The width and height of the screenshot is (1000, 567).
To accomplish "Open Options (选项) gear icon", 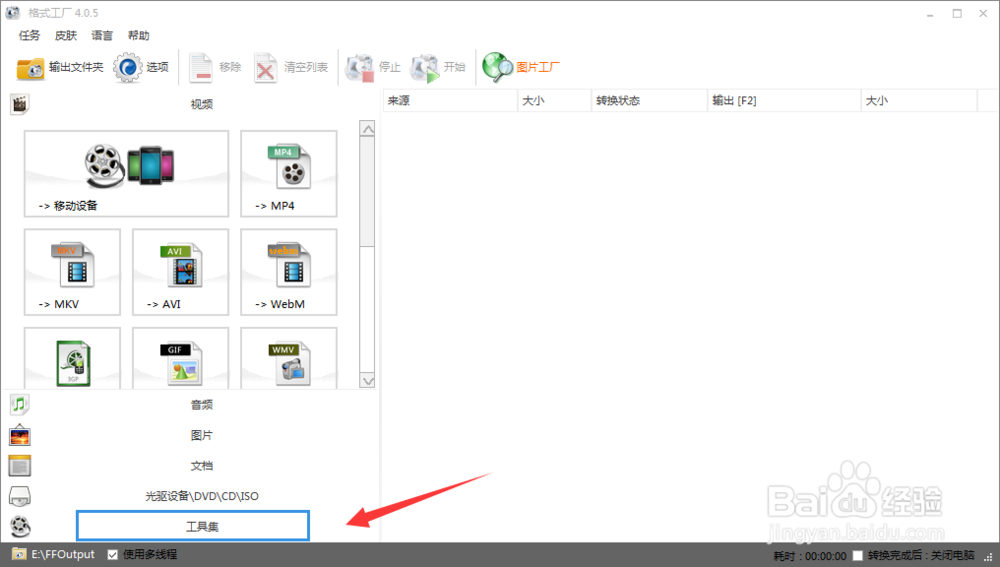I will click(x=128, y=68).
